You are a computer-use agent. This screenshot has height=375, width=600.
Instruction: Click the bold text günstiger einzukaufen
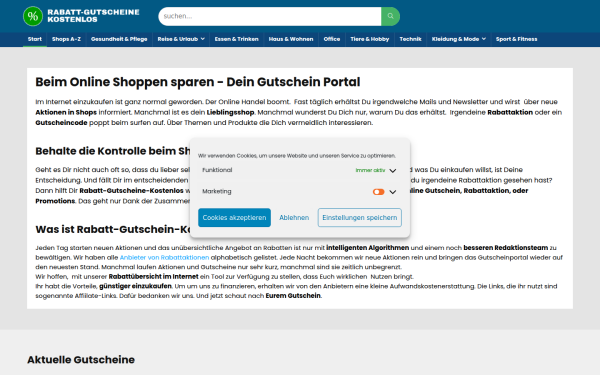click(x=135, y=286)
